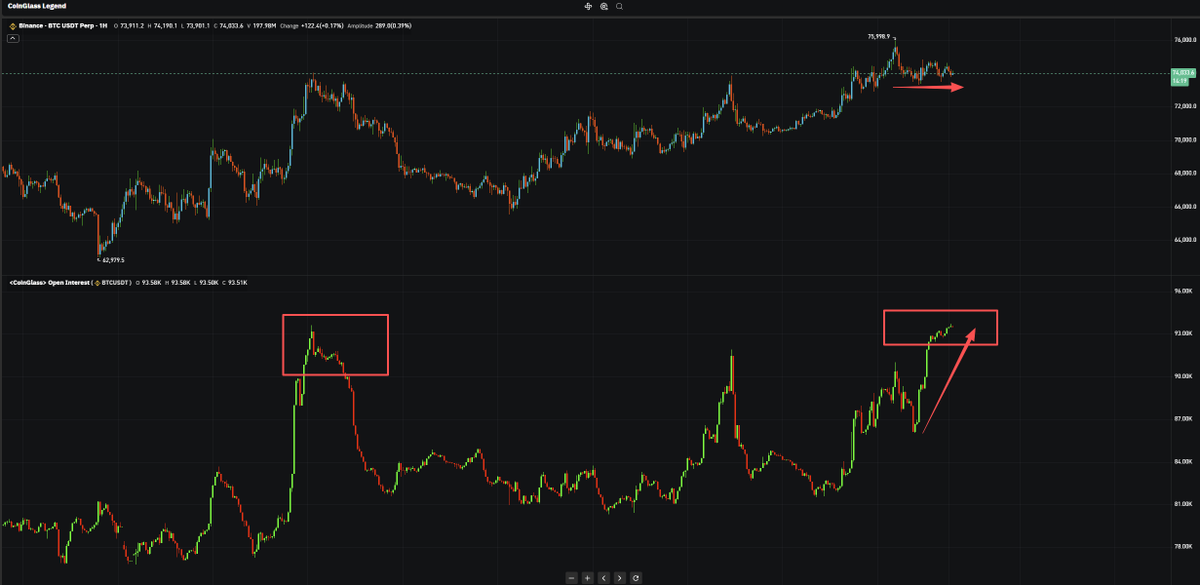Screen dimensions: 1200x585
Task: Collapse the price chart legend arrow
Action: click(13, 38)
